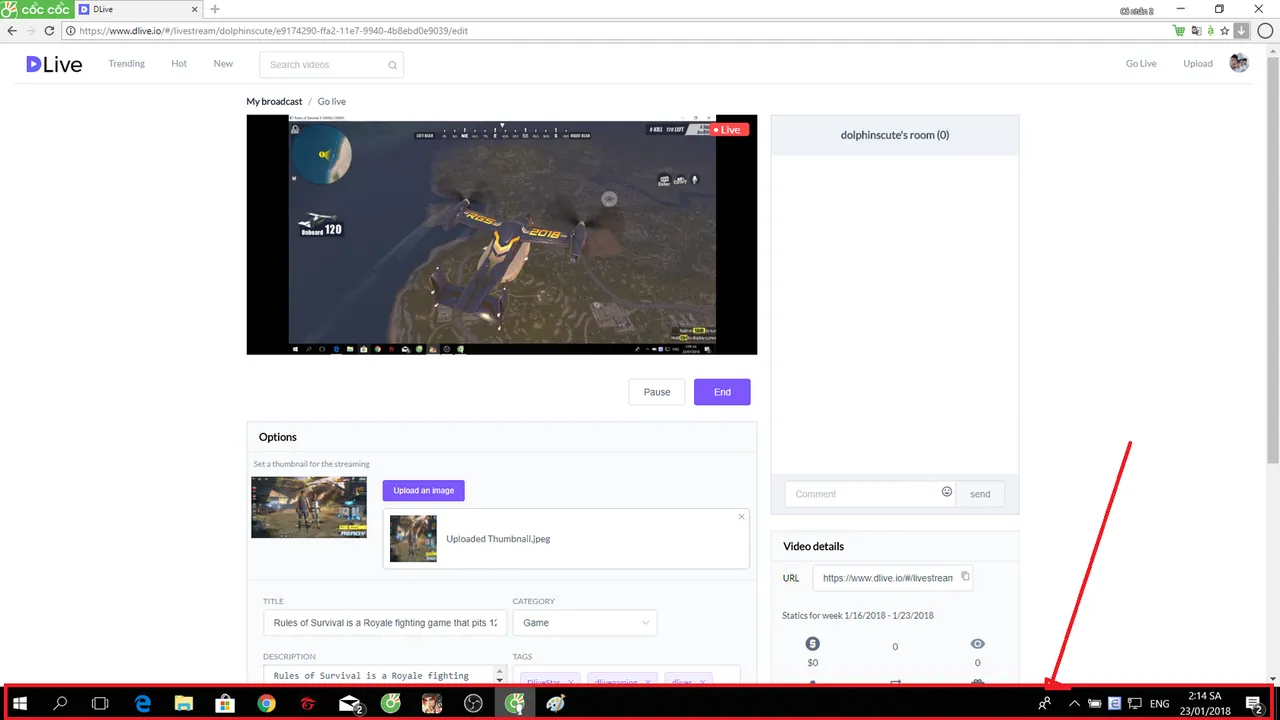Click the chat send button
Image resolution: width=1280 pixels, height=720 pixels.
pos(980,494)
